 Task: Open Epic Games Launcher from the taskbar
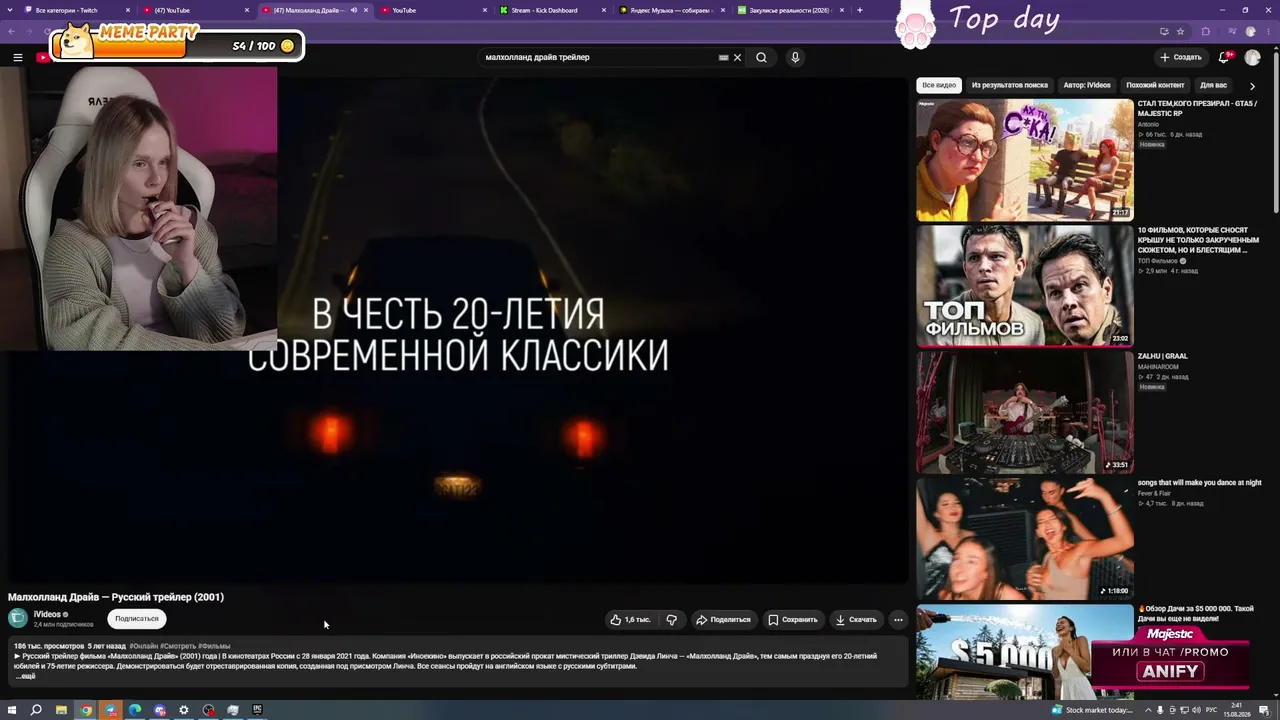pos(257,710)
